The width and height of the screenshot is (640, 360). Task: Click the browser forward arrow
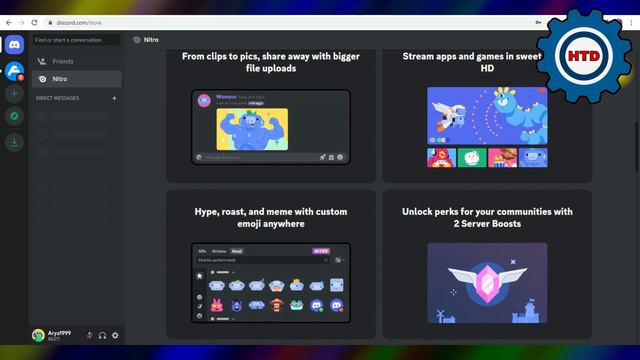[22, 22]
